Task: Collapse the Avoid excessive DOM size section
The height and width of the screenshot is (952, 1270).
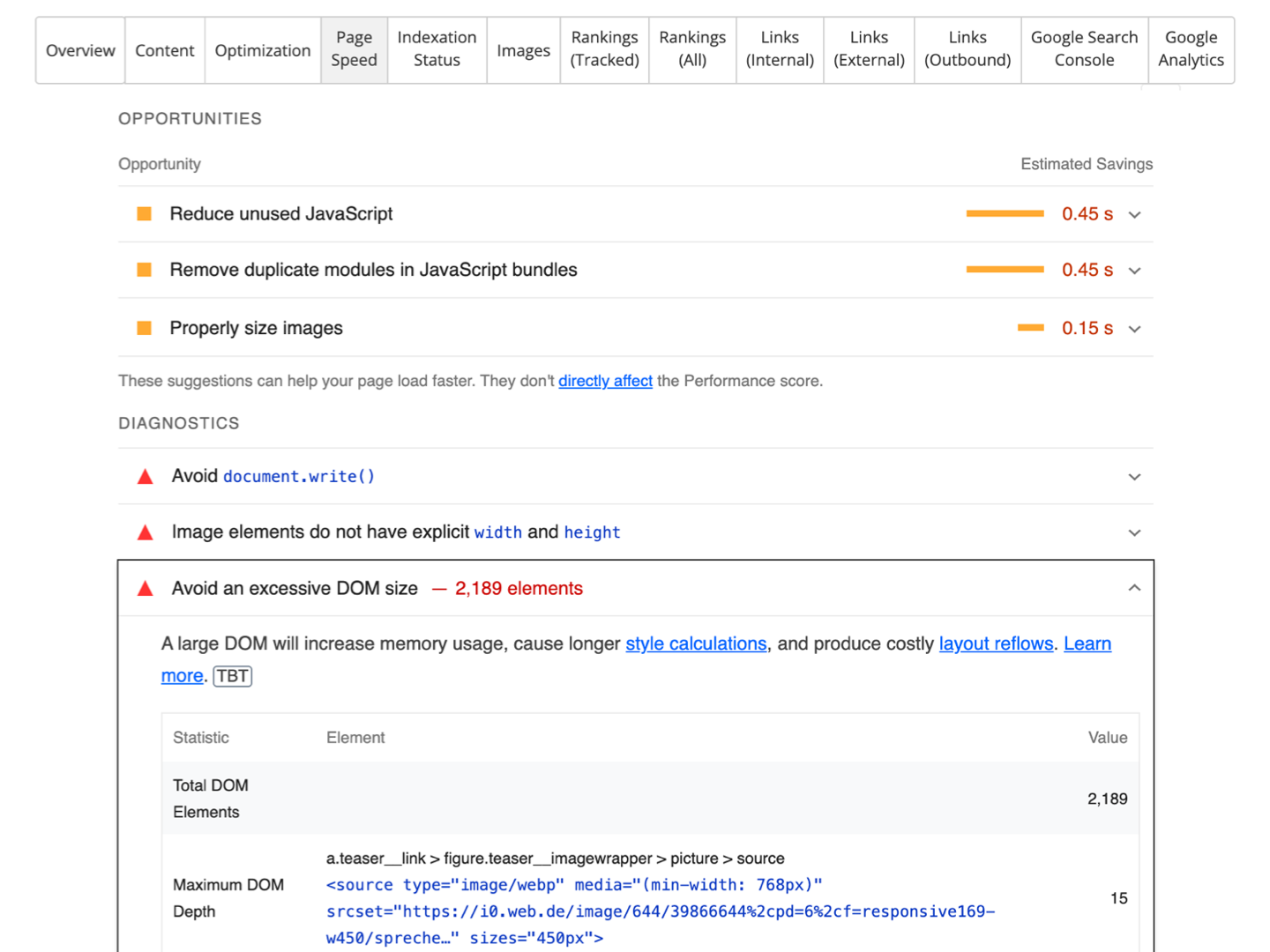Action: click(1134, 588)
